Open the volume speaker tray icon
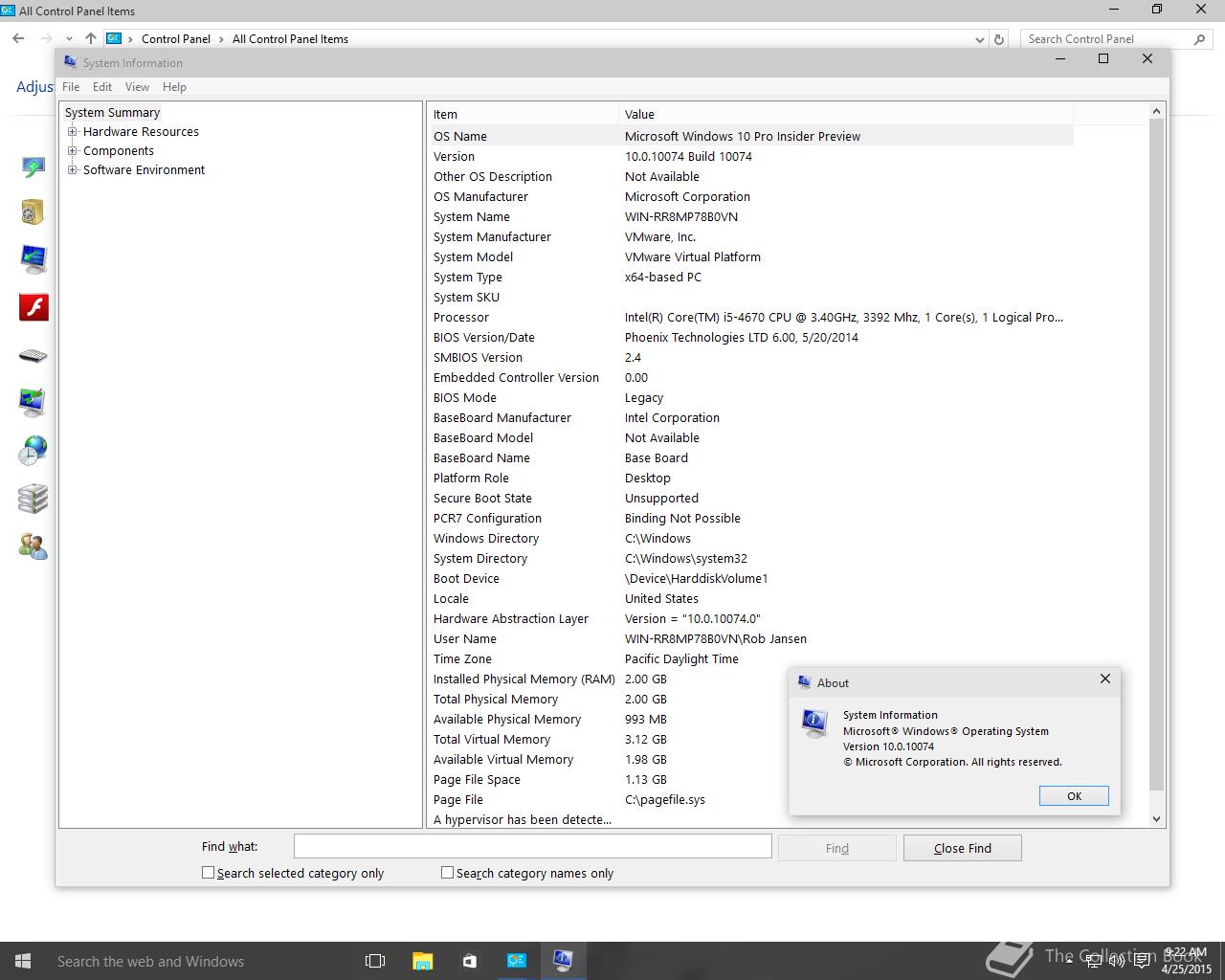Viewport: 1225px width, 980px height. [1117, 961]
